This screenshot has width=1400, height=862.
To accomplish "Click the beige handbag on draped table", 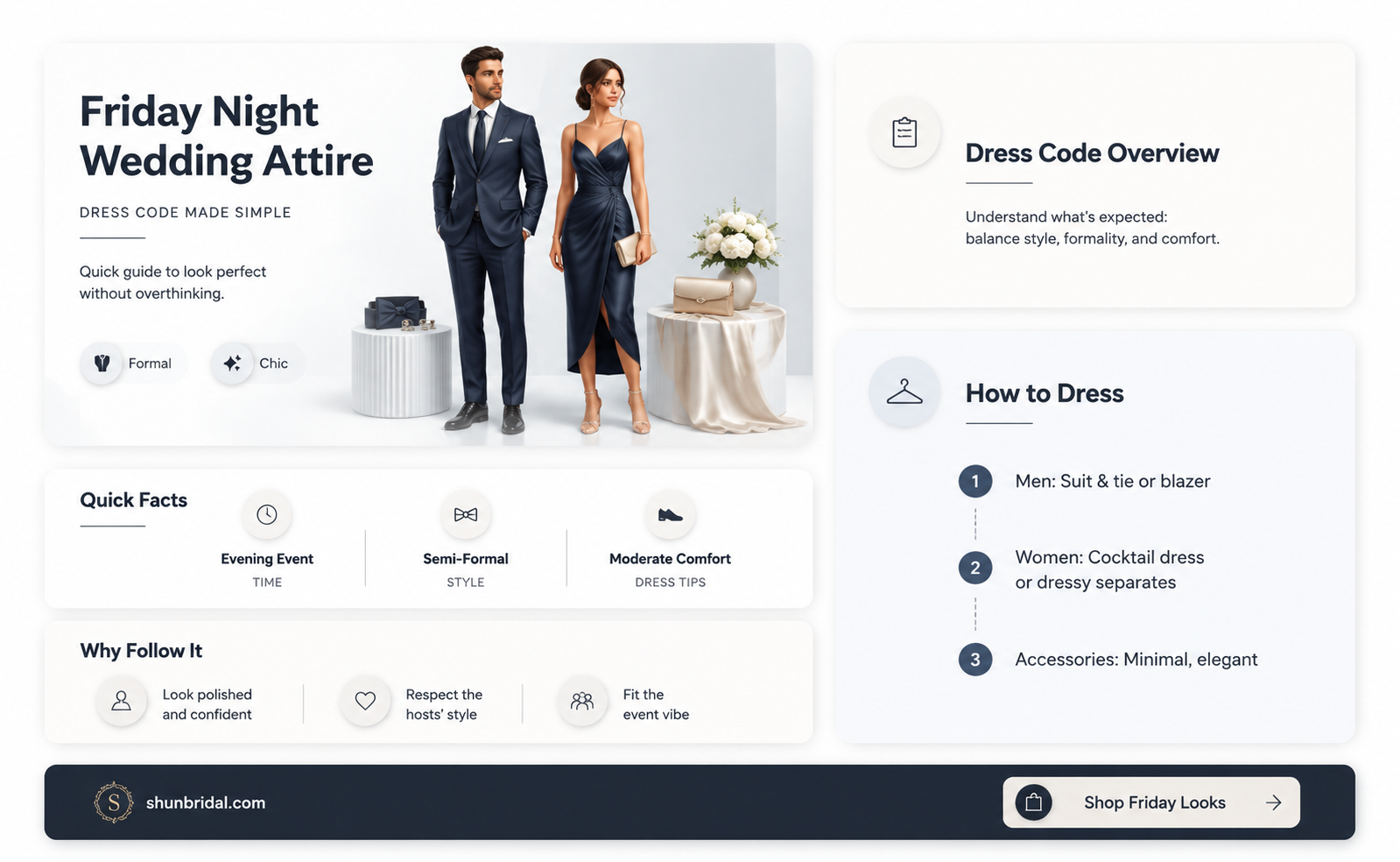I will point(703,296).
